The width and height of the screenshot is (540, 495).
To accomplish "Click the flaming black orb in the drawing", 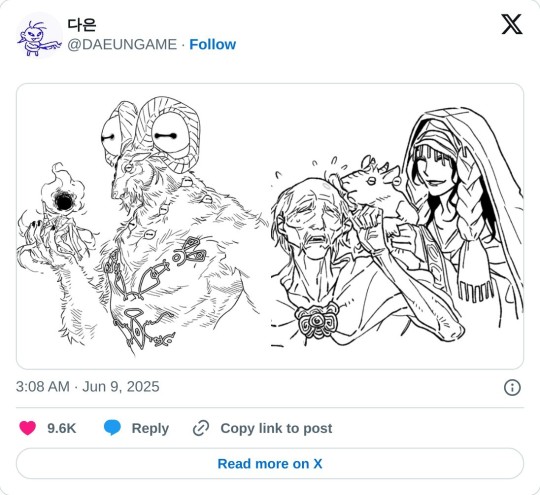I will tap(64, 200).
